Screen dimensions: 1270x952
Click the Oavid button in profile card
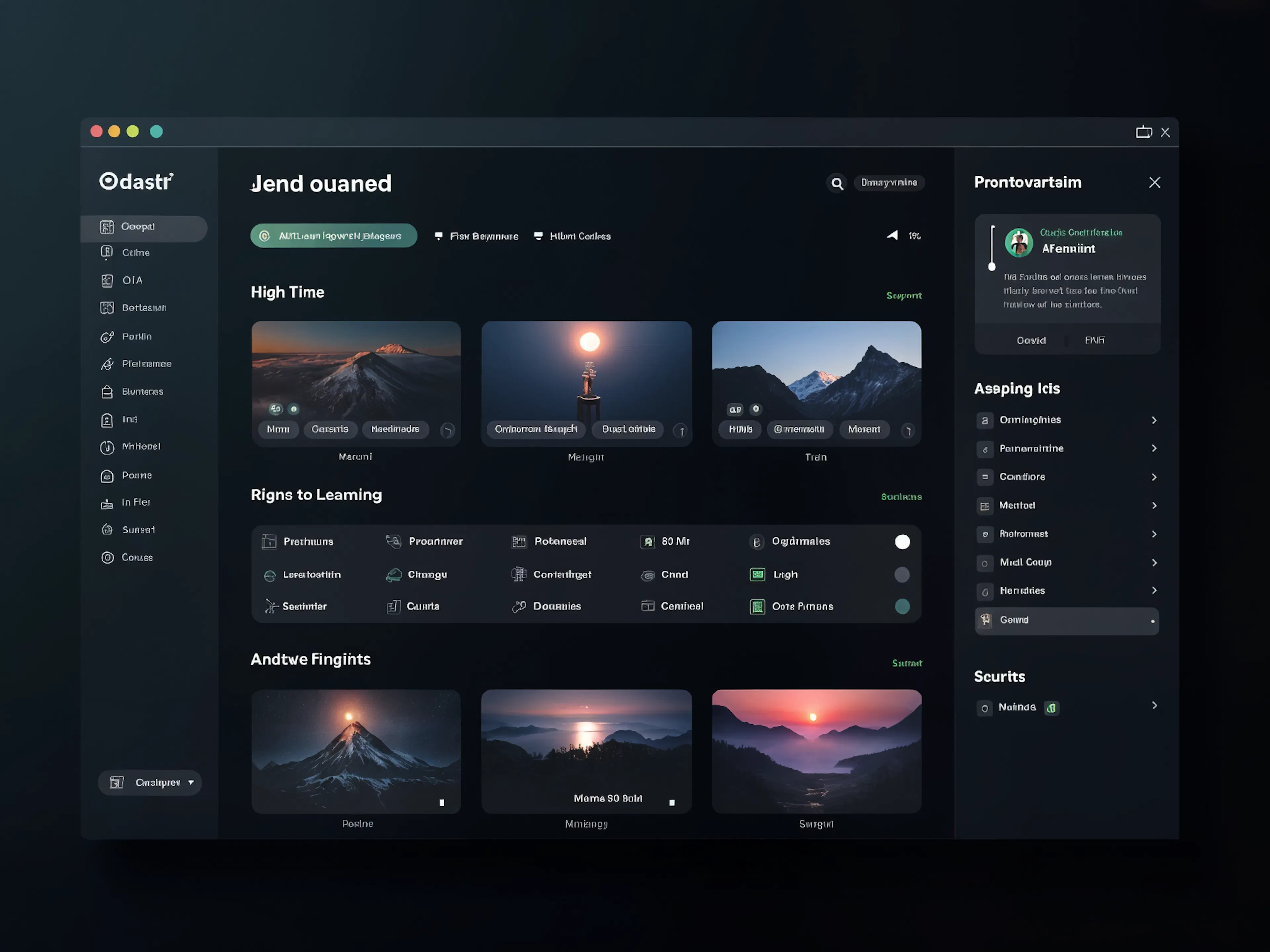(x=1031, y=341)
